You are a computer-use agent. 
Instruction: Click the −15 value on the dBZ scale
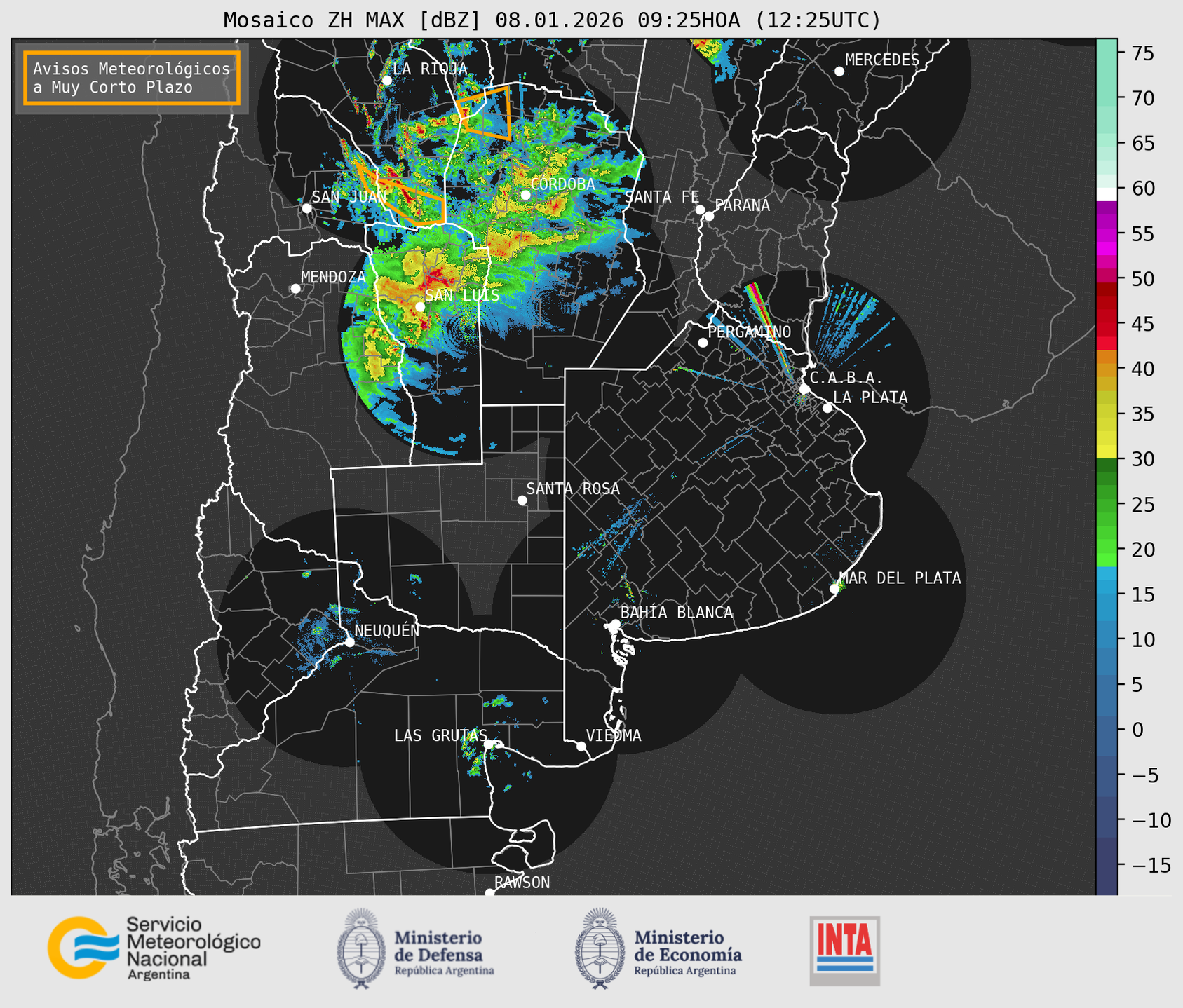coord(1151,866)
